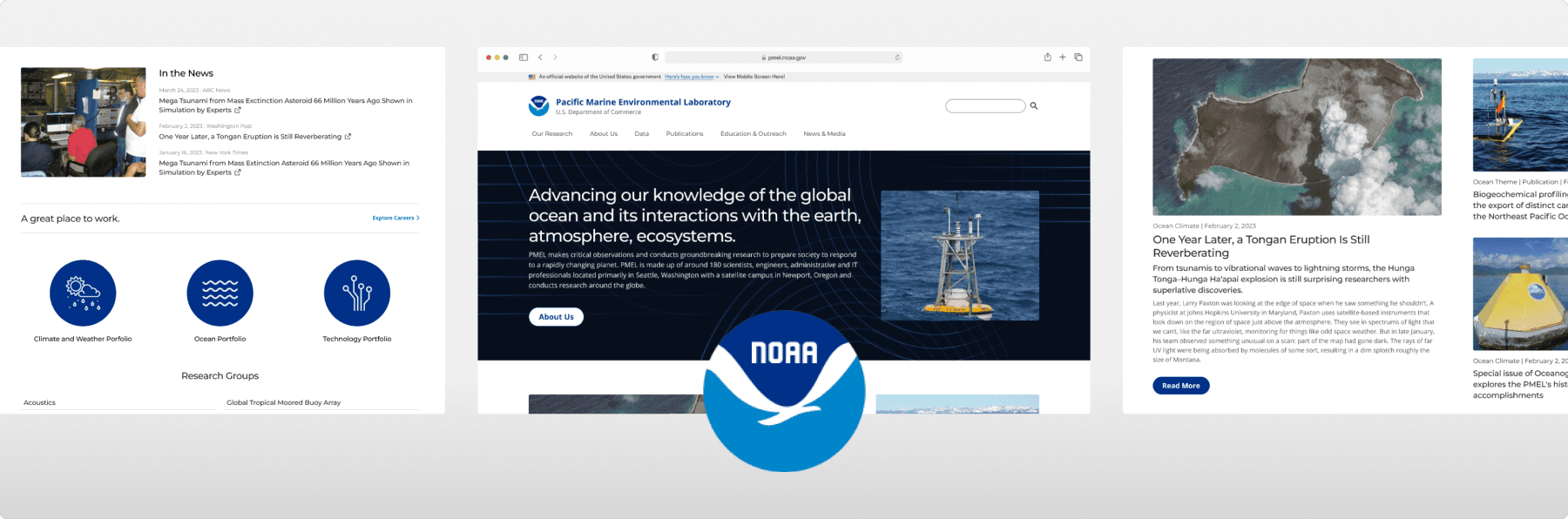Focus the site search input field

(985, 106)
